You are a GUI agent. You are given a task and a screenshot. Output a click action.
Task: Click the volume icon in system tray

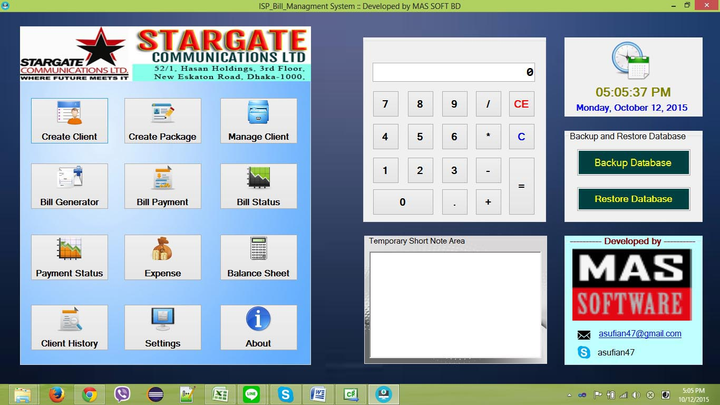(x=636, y=395)
